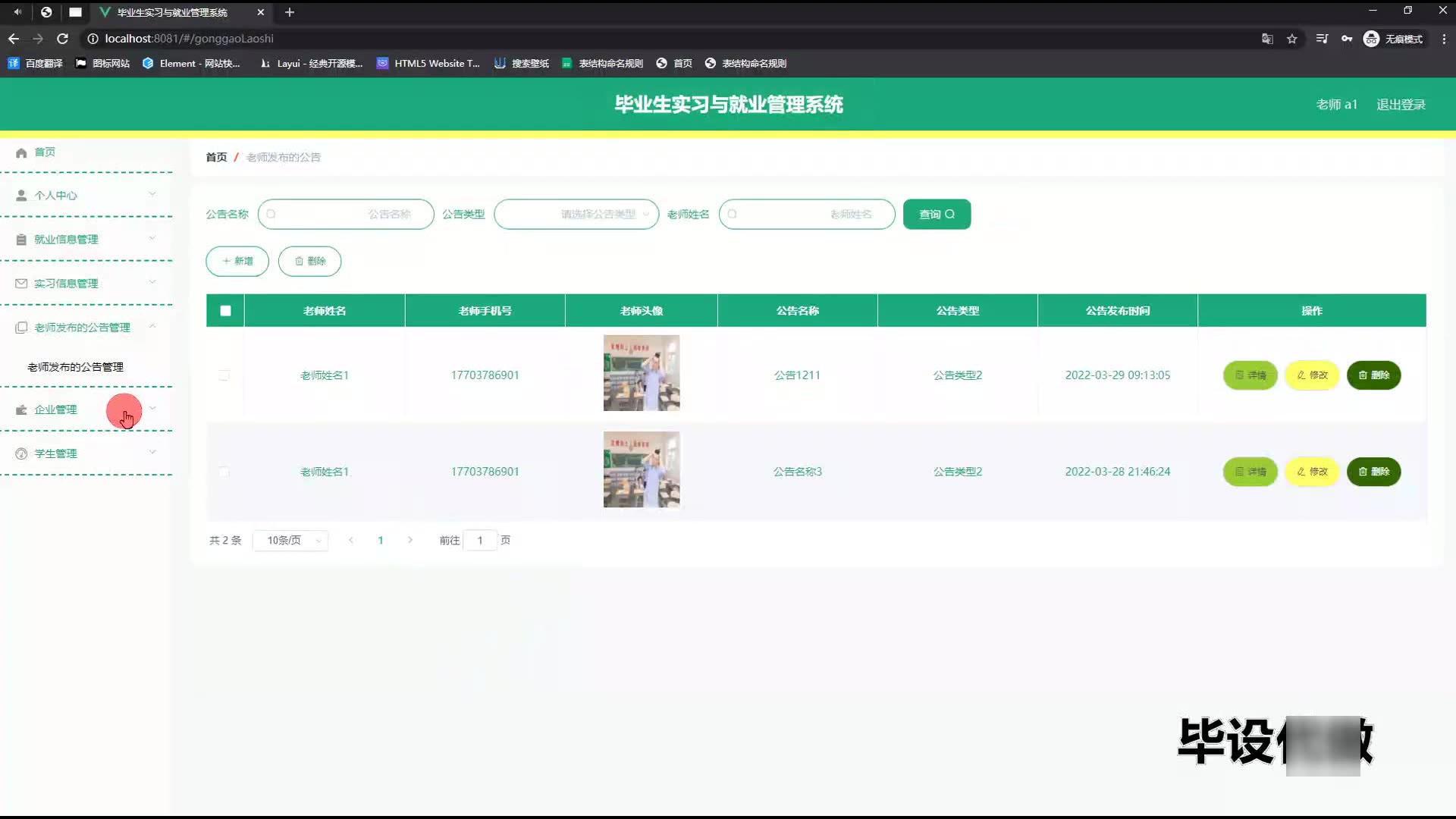Click the home icon in sidebar
This screenshot has height=819, width=1456.
[21, 152]
